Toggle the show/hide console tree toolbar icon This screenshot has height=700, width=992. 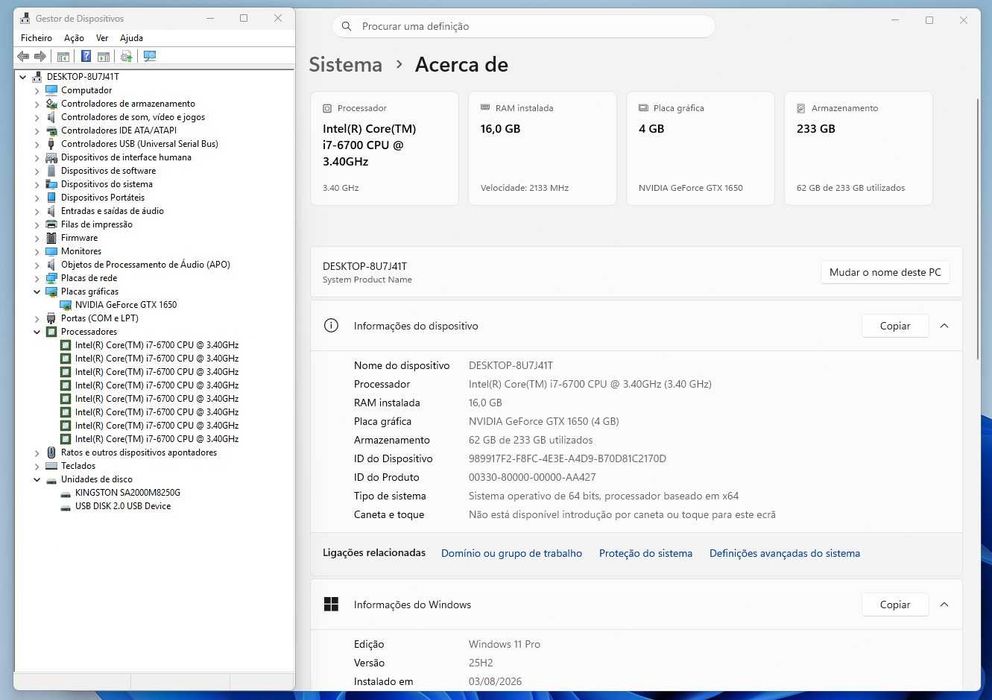[x=63, y=56]
